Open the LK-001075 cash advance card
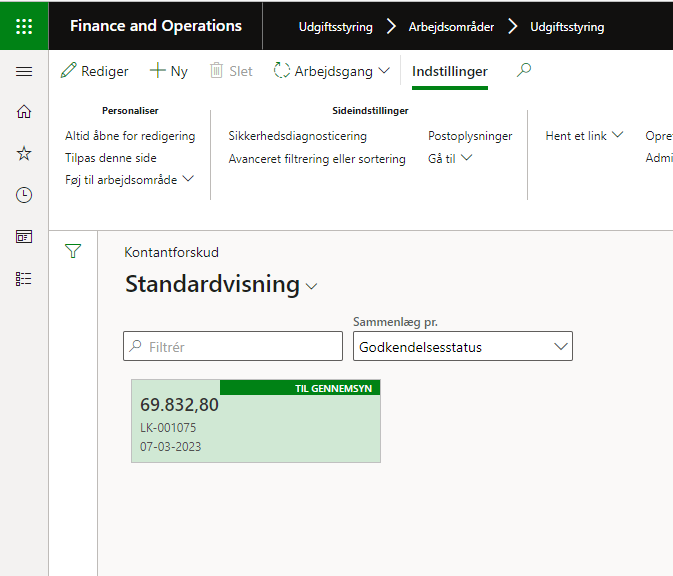673x576 pixels. click(256, 421)
